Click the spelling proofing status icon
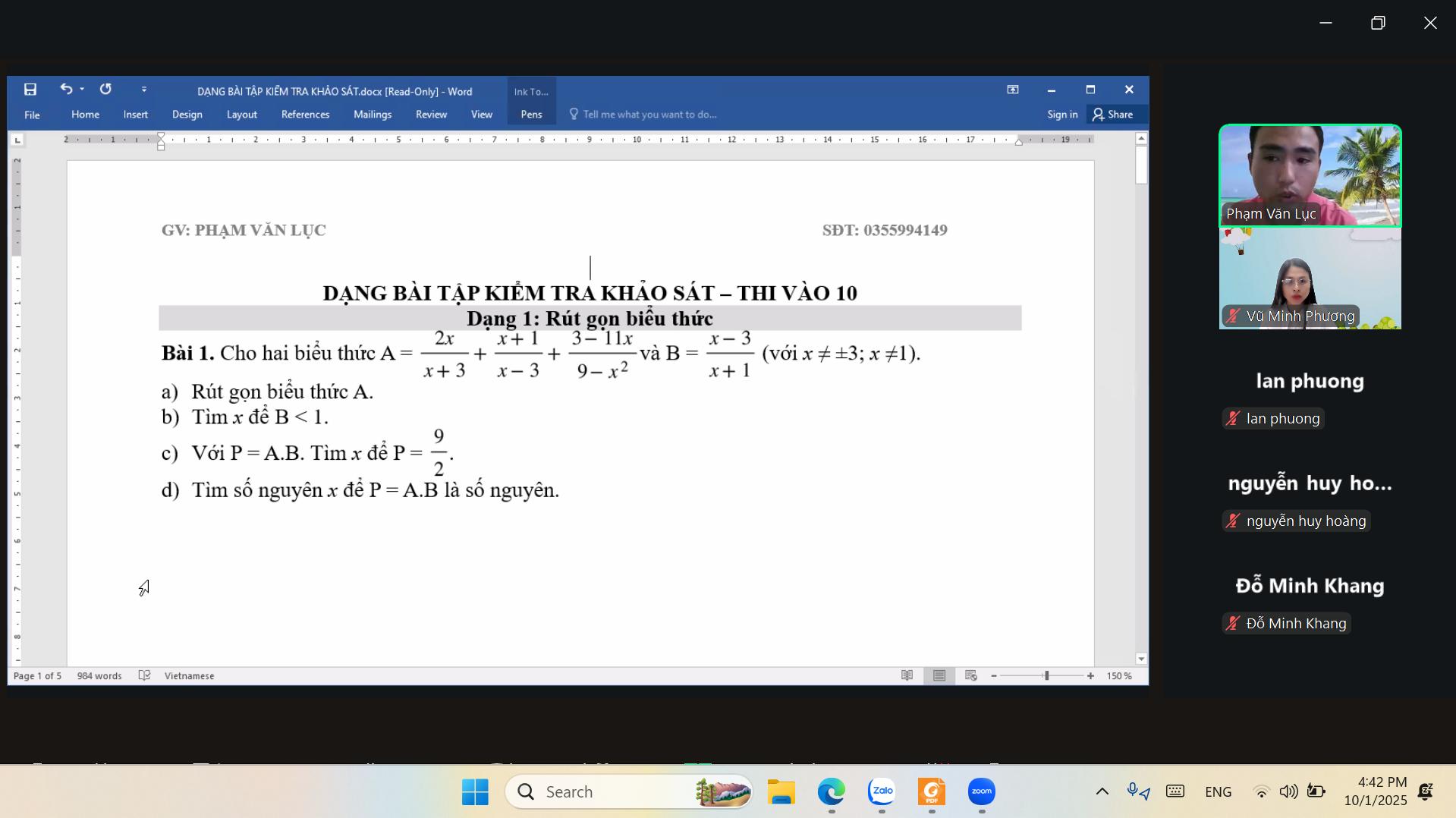This screenshot has height=818, width=1456. tap(144, 675)
